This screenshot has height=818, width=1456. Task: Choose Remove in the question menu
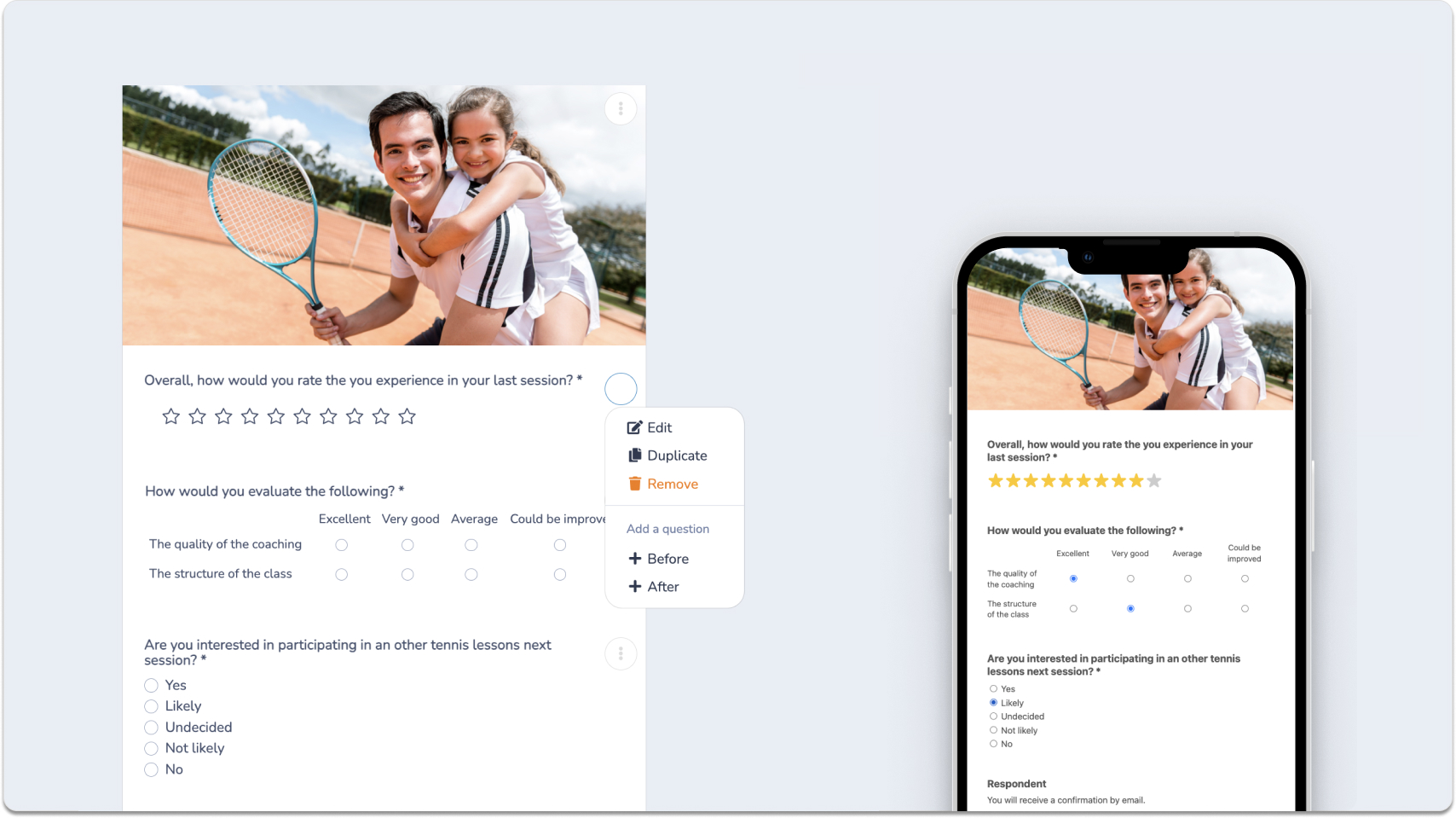pyautogui.click(x=663, y=484)
